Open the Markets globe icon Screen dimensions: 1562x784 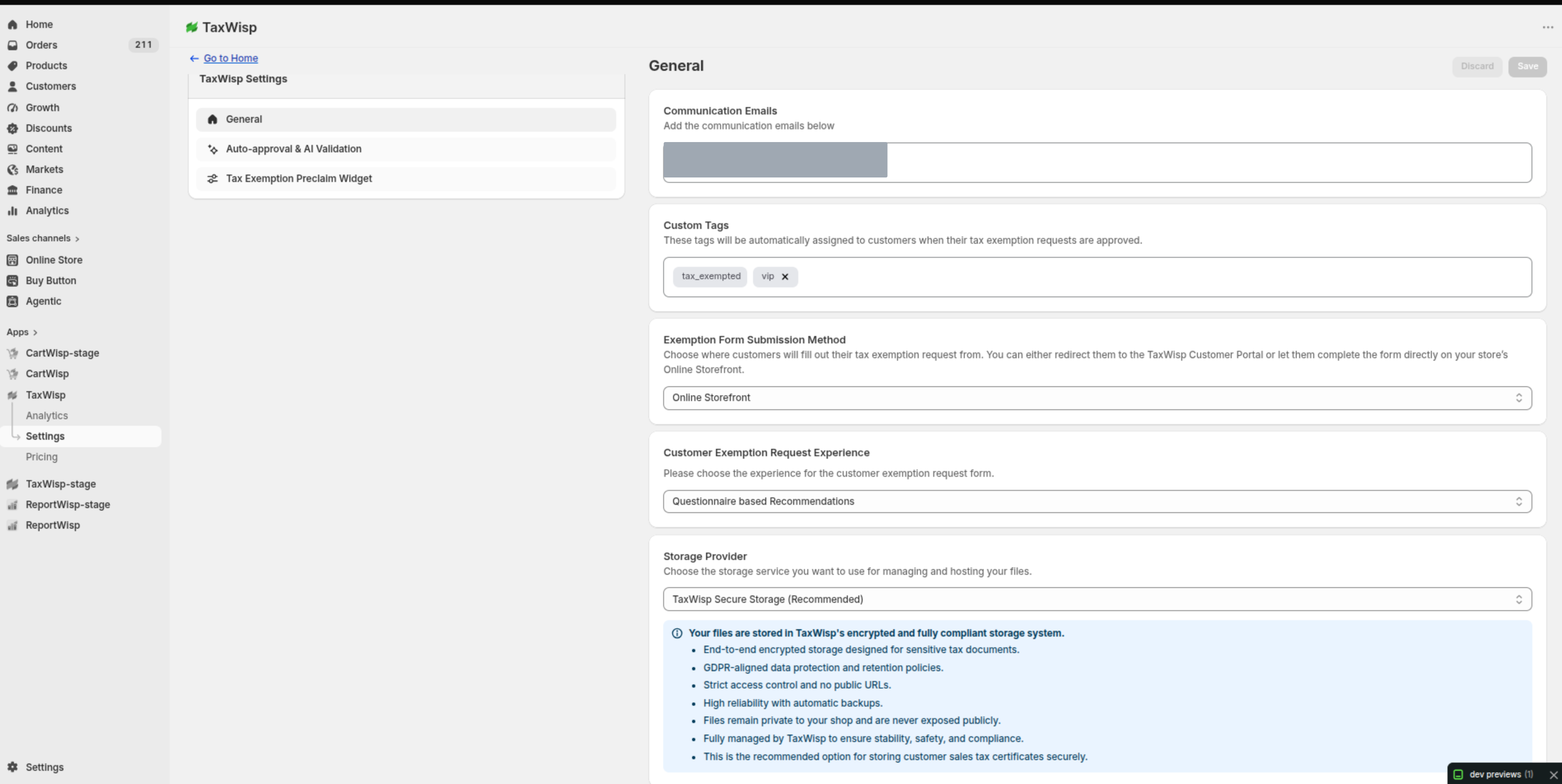point(12,169)
